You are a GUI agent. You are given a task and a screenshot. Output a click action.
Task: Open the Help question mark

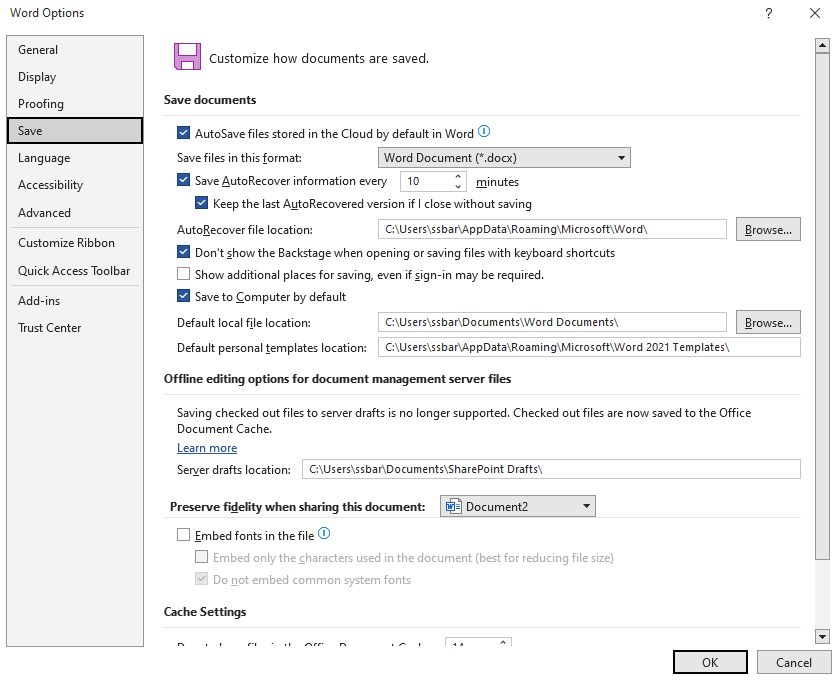point(769,13)
